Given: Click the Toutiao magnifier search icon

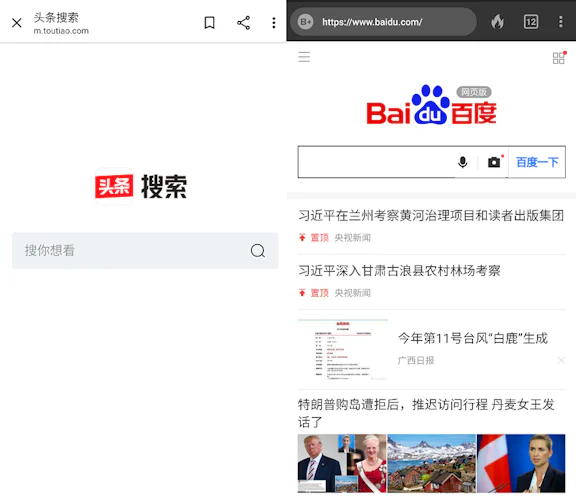Looking at the screenshot, I should 258,251.
